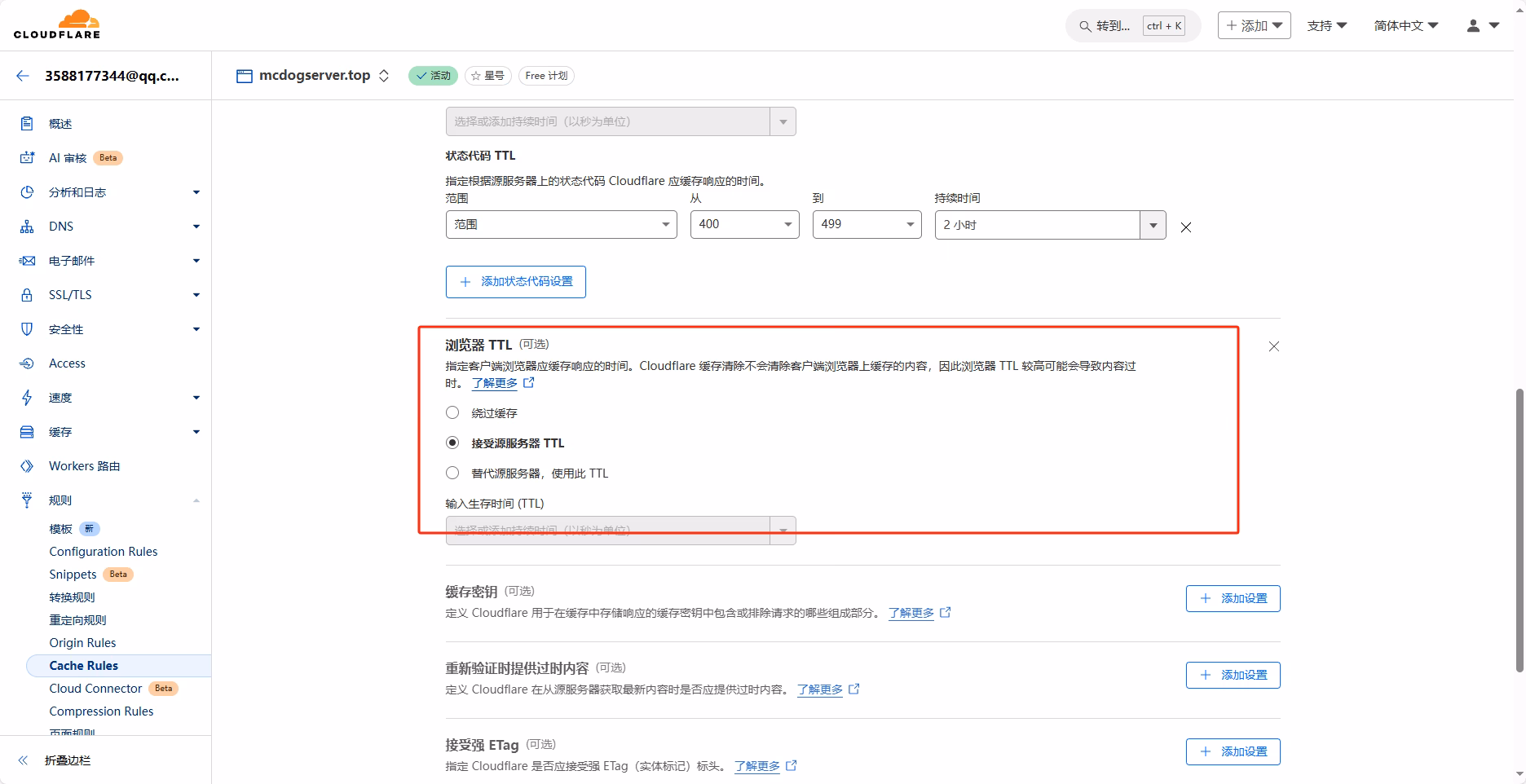Close the Browser TTL setting section
Screen dimensions: 1526x784
[1273, 346]
